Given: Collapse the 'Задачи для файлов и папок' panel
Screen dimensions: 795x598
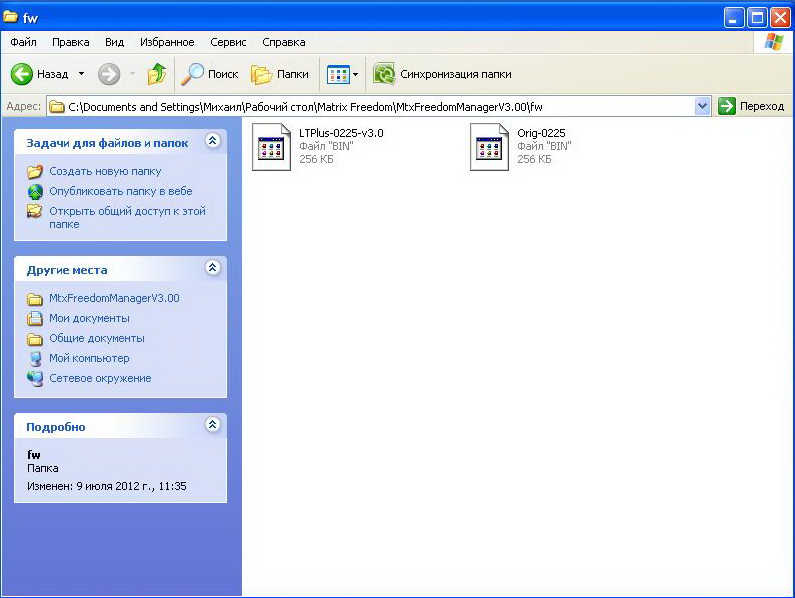Looking at the screenshot, I should pyautogui.click(x=212, y=141).
